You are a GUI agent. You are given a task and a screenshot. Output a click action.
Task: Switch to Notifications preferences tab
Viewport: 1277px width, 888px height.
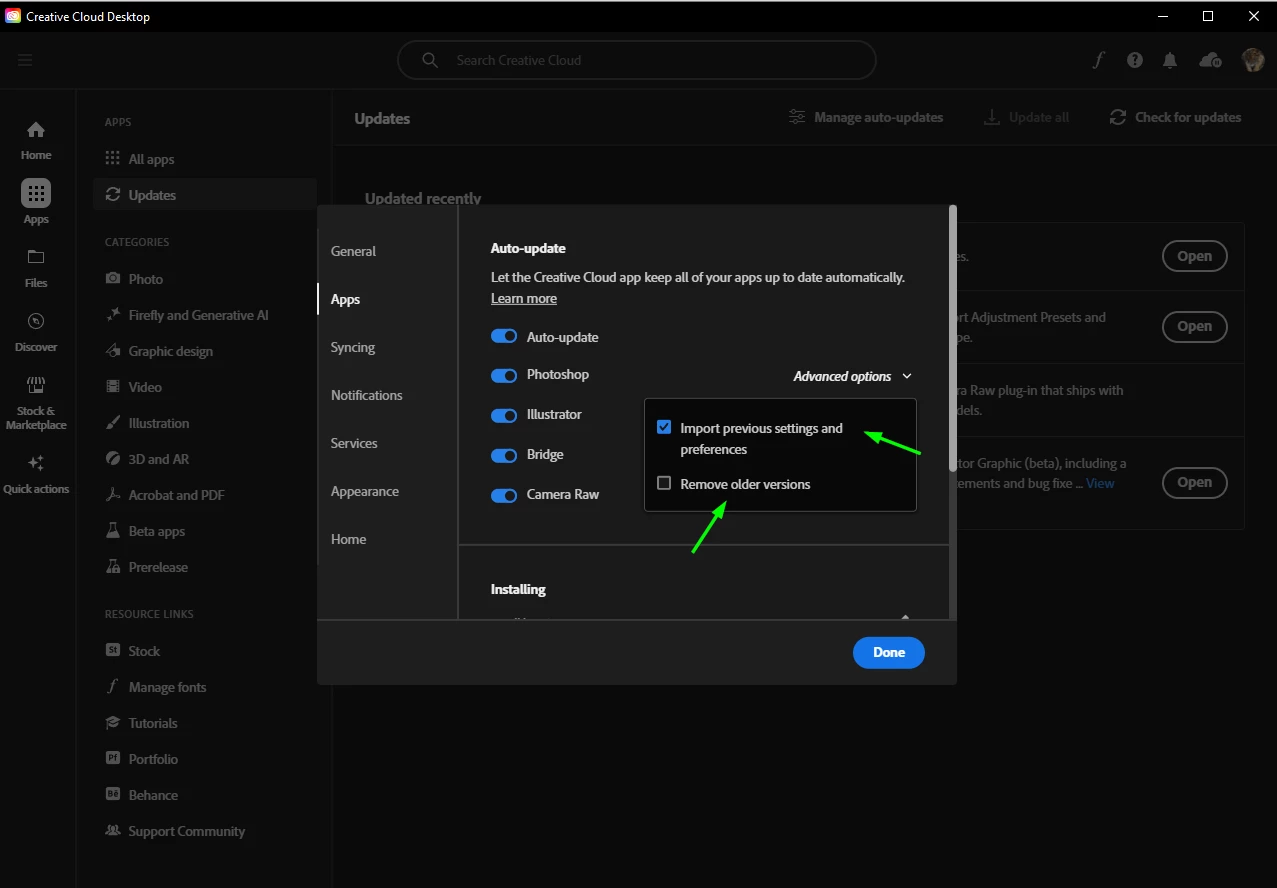click(367, 395)
